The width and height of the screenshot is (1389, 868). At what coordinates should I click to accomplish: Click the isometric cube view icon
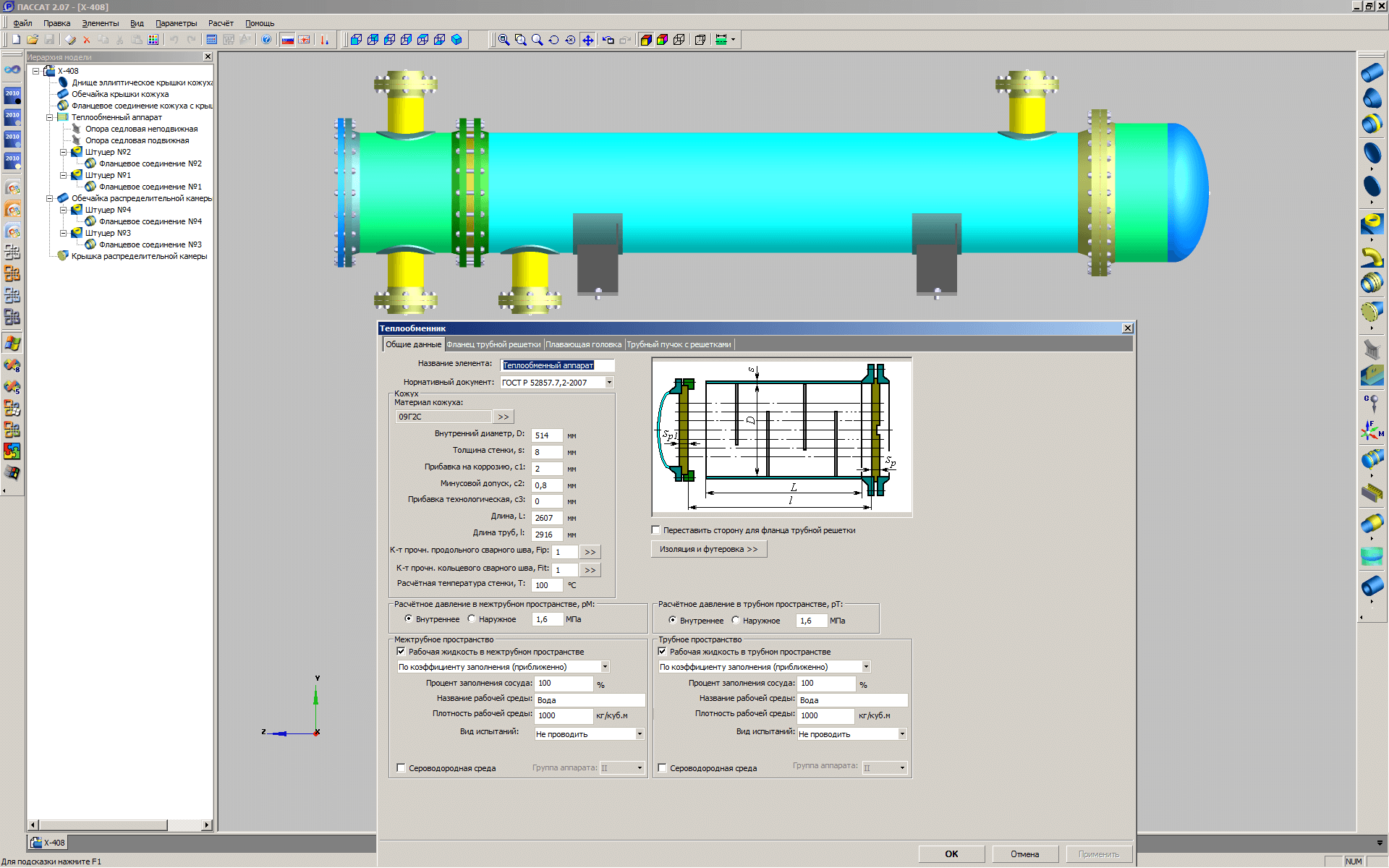coord(456,40)
